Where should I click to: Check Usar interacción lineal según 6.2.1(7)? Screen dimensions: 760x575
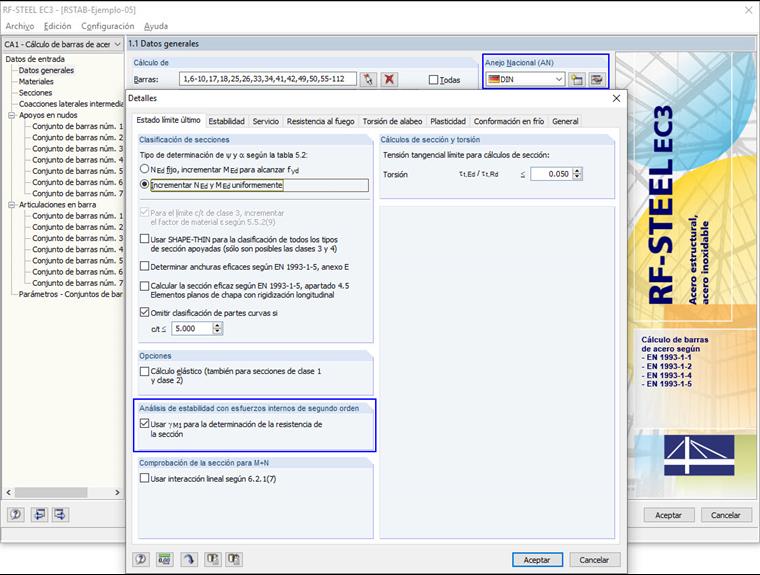pyautogui.click(x=144, y=478)
